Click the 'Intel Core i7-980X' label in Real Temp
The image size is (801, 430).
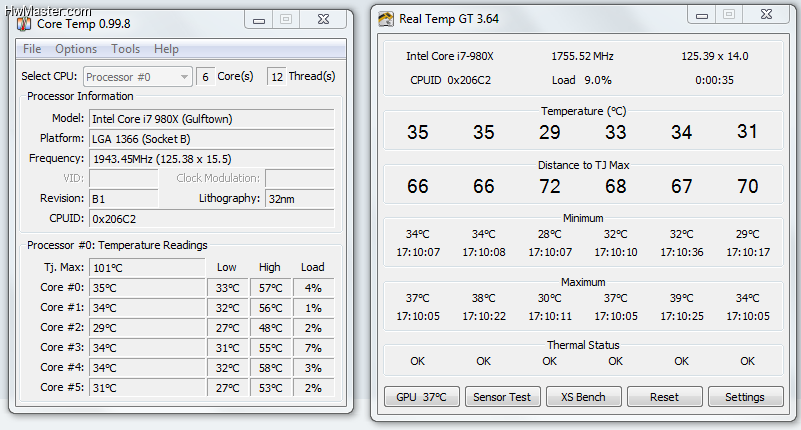coord(450,56)
